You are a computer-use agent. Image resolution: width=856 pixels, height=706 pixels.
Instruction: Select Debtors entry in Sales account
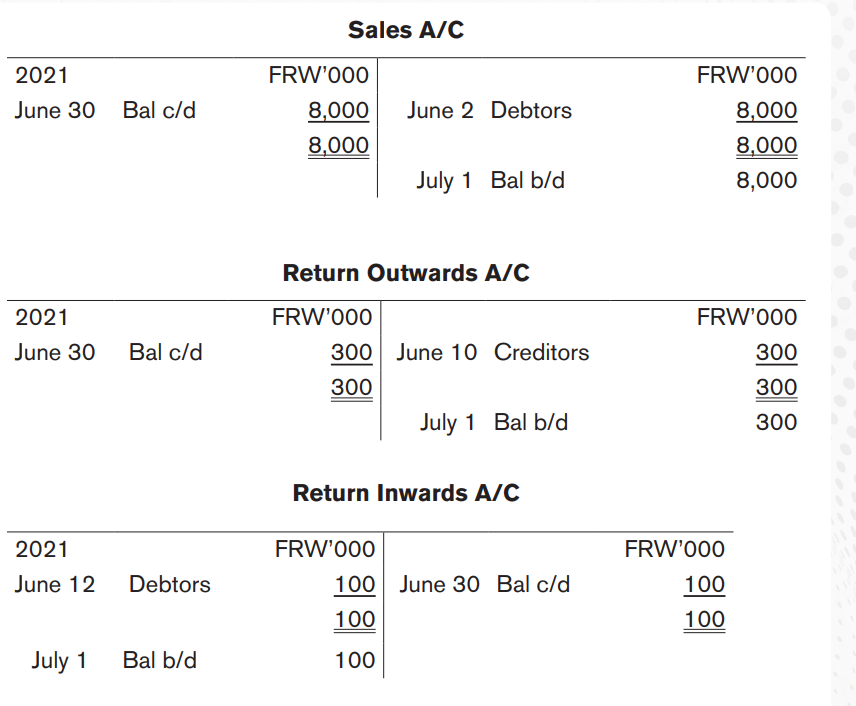click(x=531, y=110)
